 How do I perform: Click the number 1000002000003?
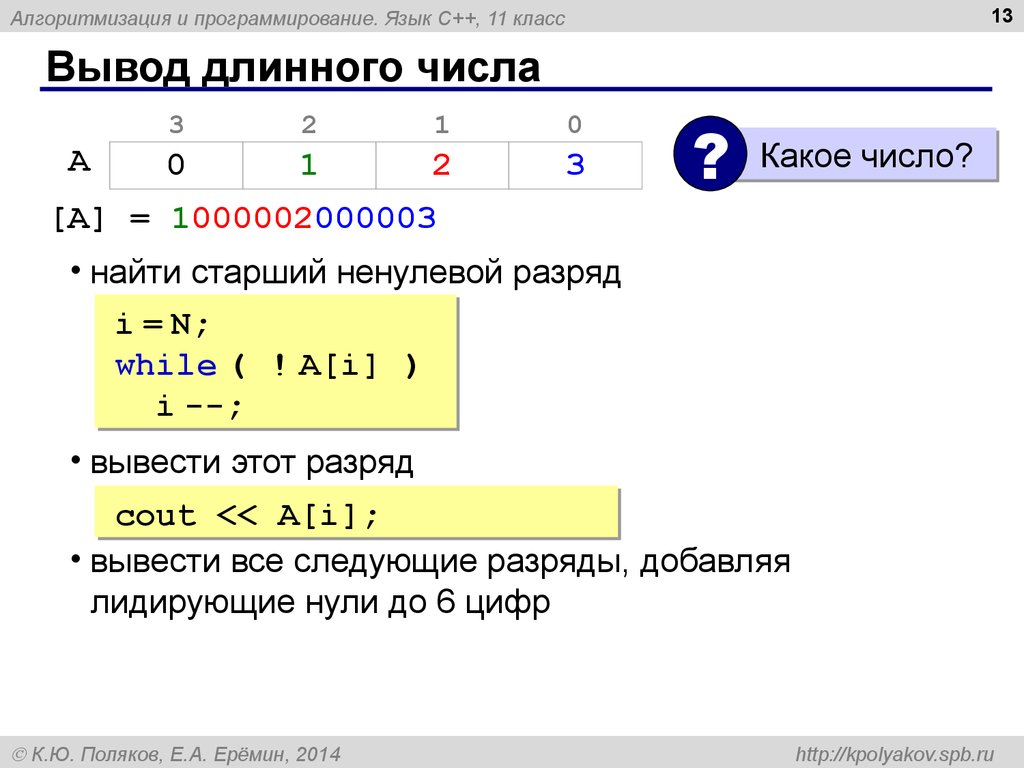coord(304,218)
